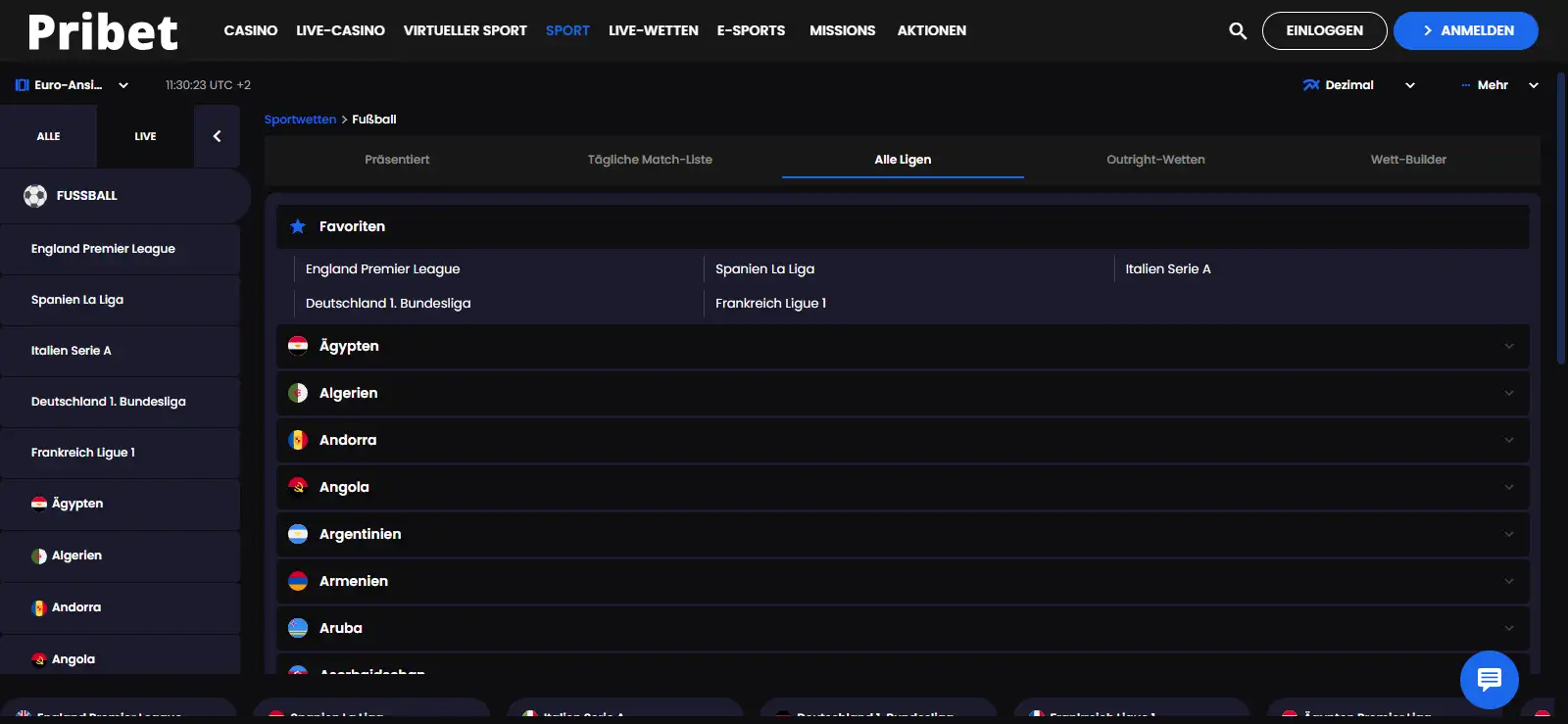Open Frankreich Ligue 1 in the sidebar
This screenshot has width=1568, height=724.
[120, 453]
